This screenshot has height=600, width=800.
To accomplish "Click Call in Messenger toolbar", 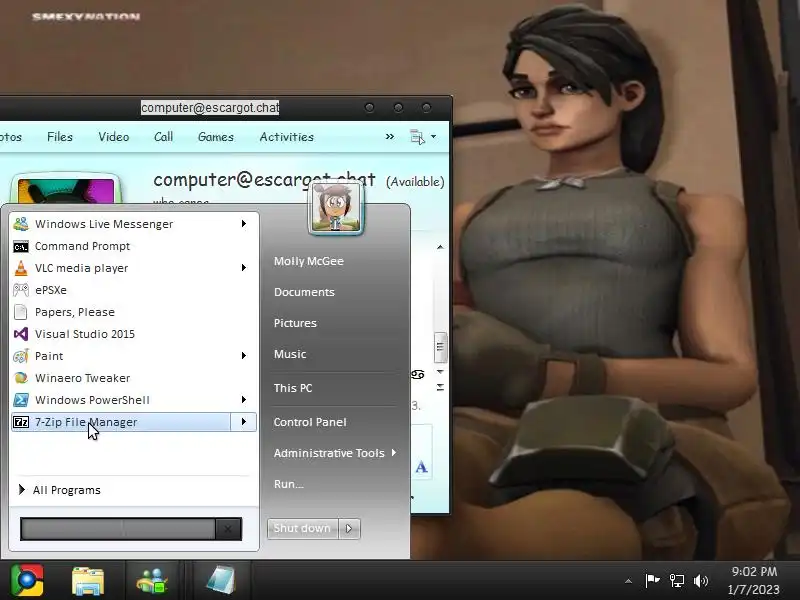I will tap(163, 137).
